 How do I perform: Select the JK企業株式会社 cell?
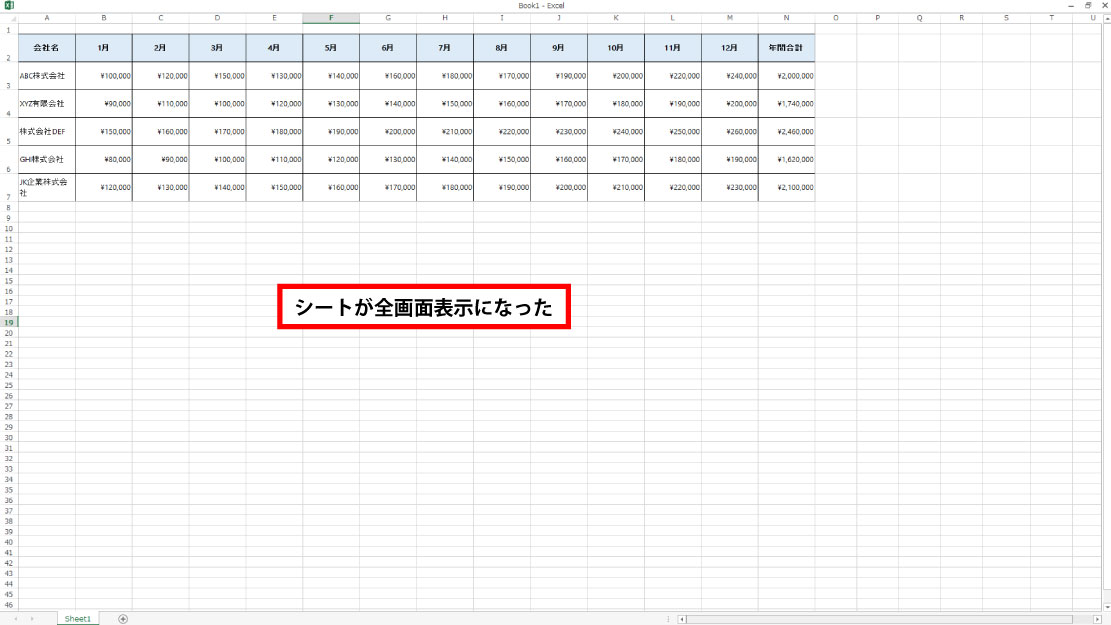pos(47,187)
